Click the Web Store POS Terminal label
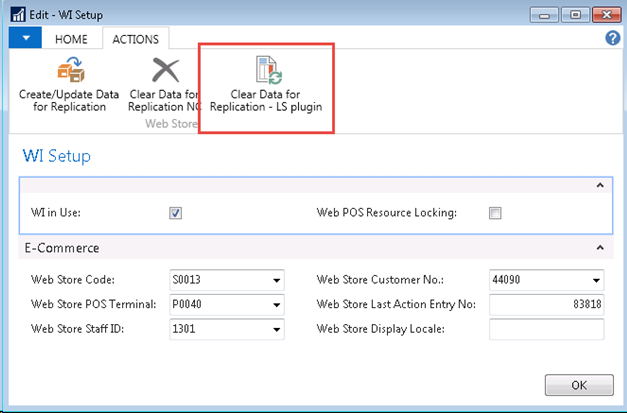This screenshot has height=413, width=627. tap(93, 304)
